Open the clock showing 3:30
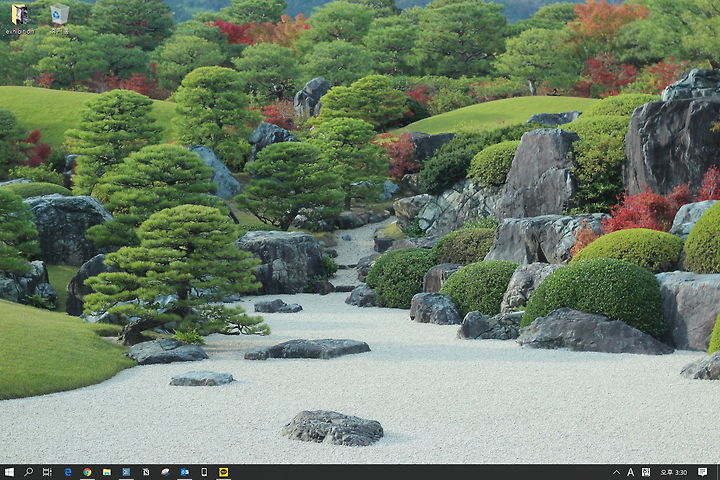 tap(674, 472)
